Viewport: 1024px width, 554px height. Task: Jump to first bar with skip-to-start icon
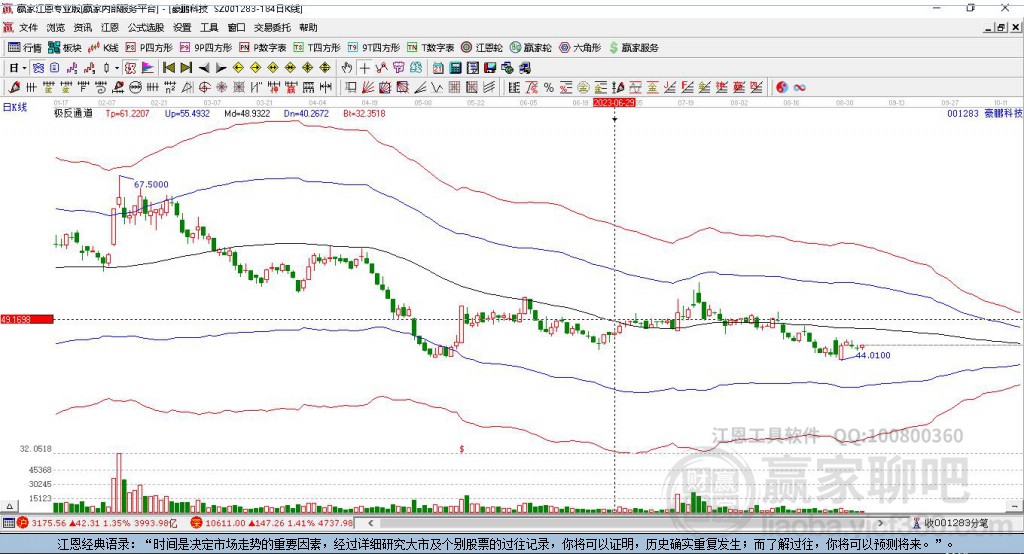168,68
